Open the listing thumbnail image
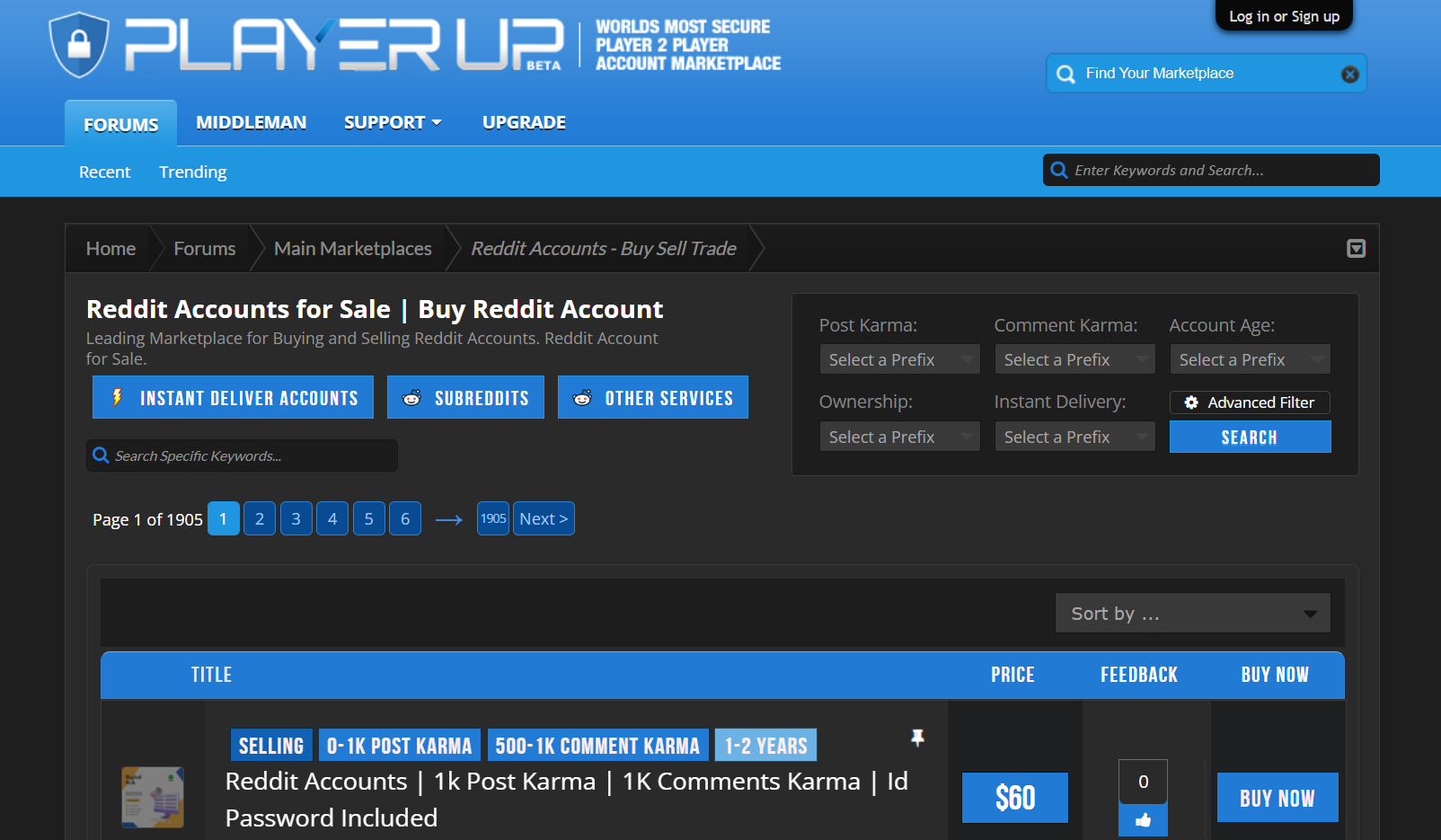The height and width of the screenshot is (840, 1441). [x=153, y=797]
